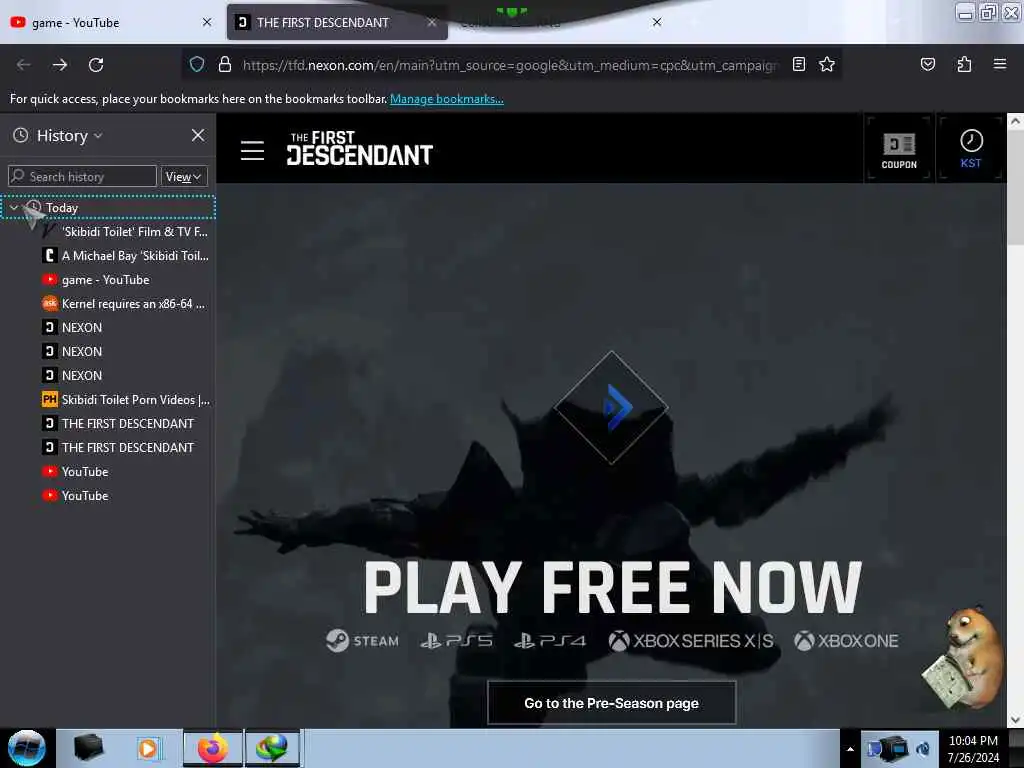Open the first NEXON history entry

coord(72,327)
